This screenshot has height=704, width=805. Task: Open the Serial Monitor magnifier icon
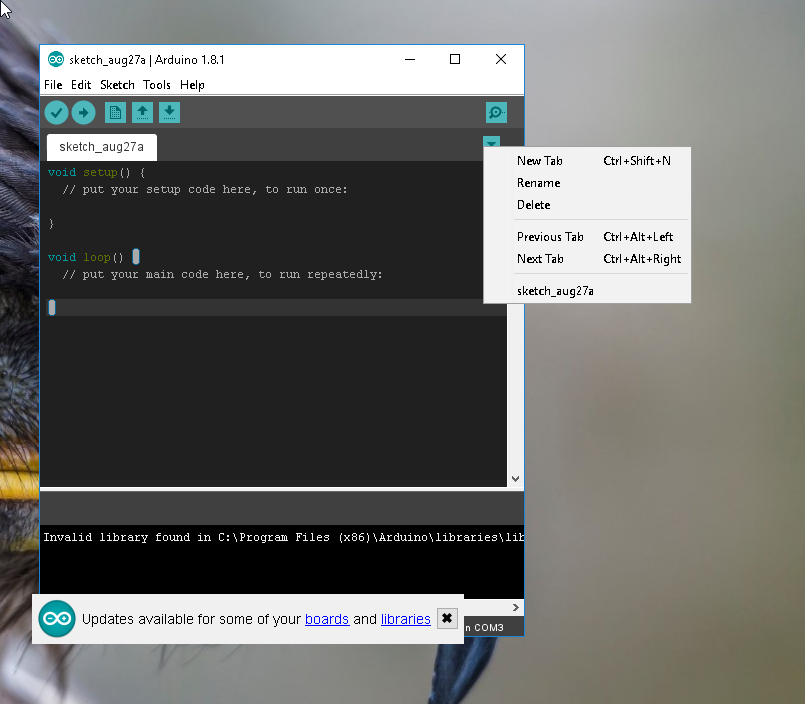[x=496, y=112]
